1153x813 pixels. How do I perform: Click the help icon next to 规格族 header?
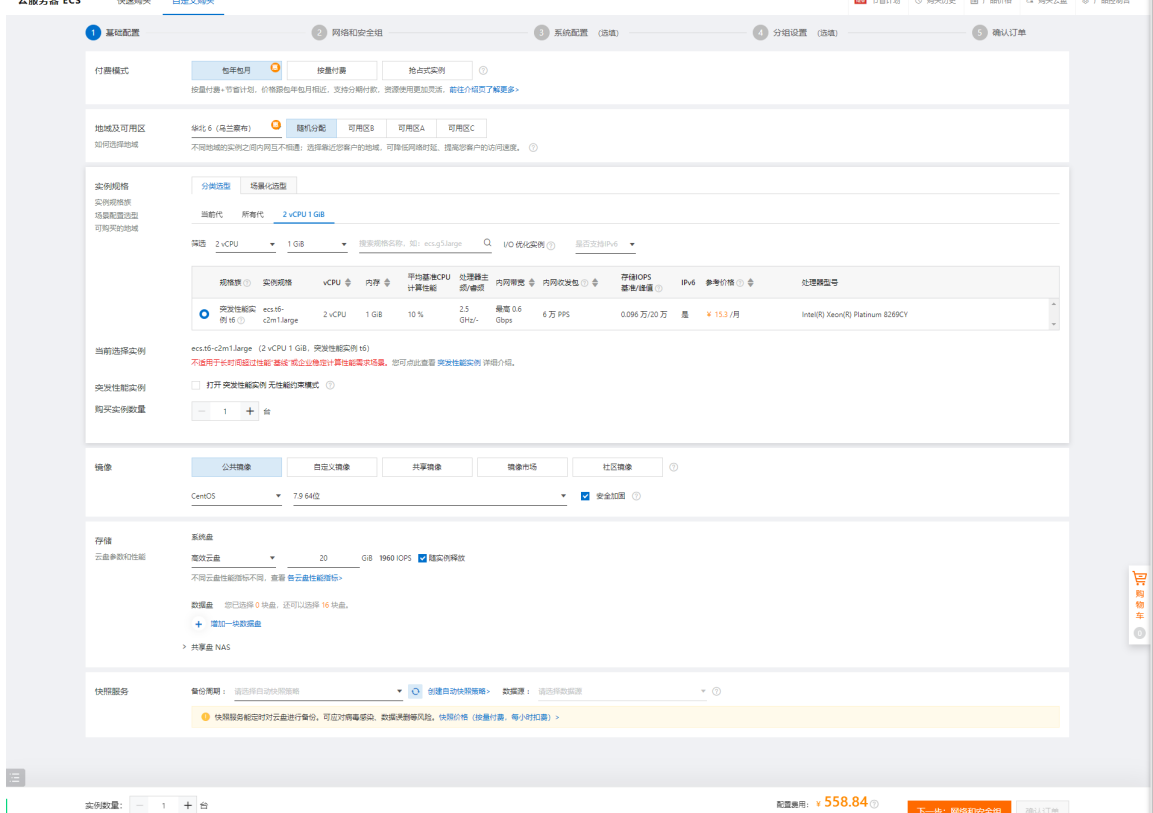247,283
